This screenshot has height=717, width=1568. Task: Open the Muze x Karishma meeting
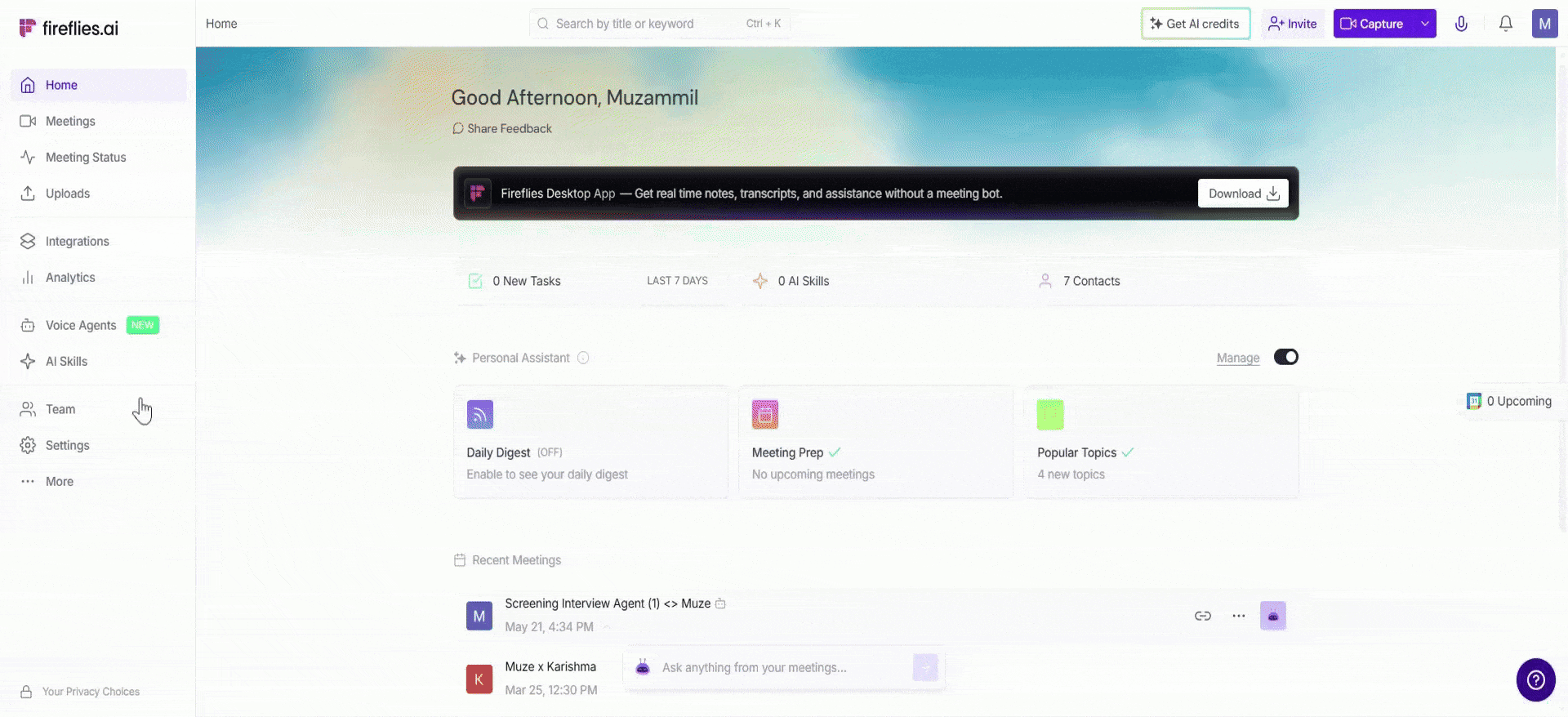[550, 666]
